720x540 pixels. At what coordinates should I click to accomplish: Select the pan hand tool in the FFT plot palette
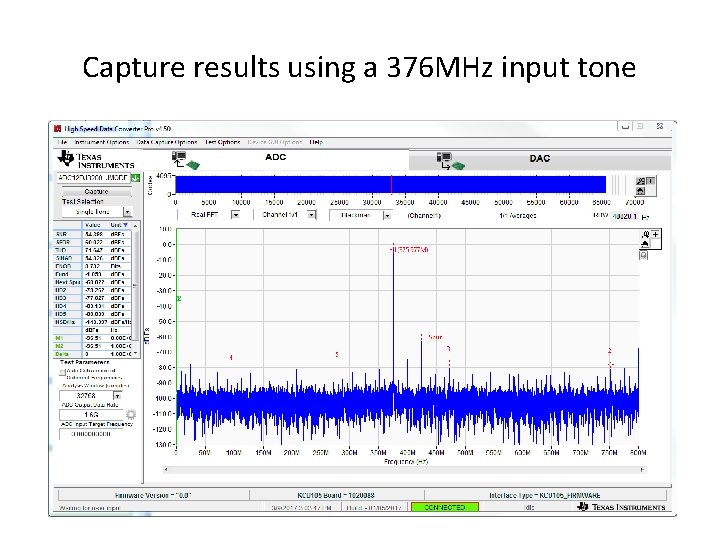[x=645, y=244]
